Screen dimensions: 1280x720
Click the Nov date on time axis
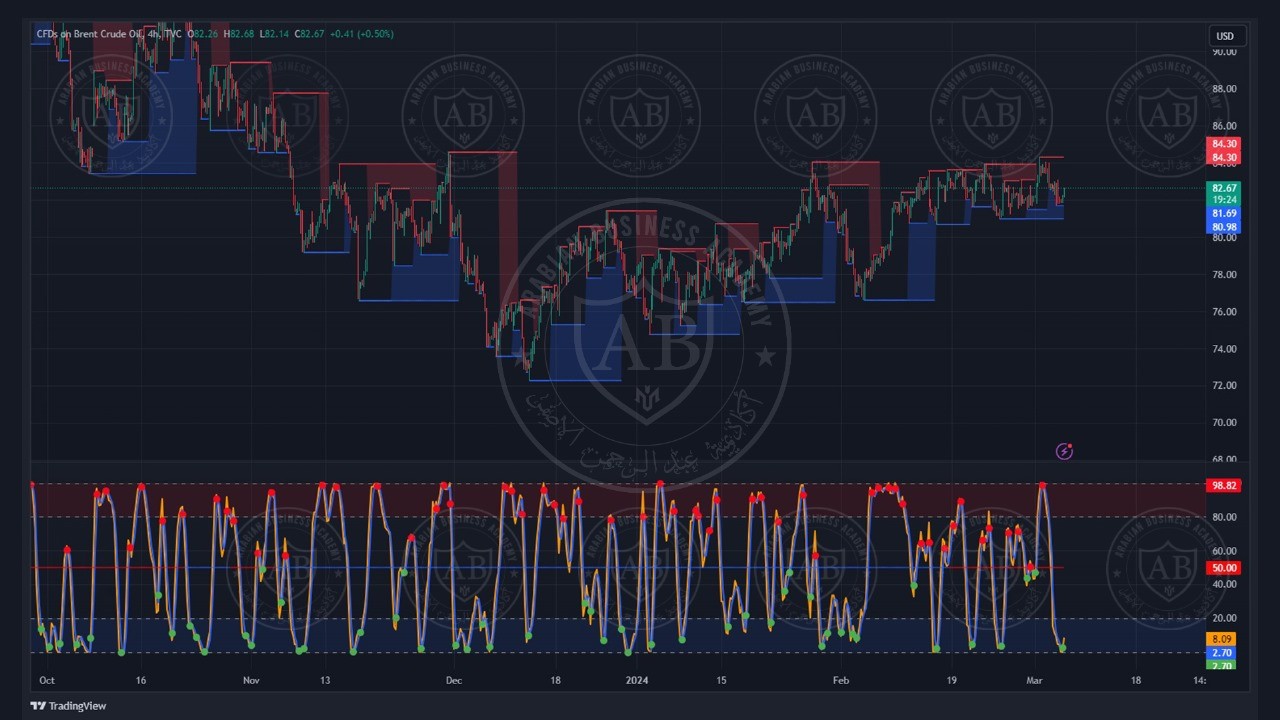(251, 681)
